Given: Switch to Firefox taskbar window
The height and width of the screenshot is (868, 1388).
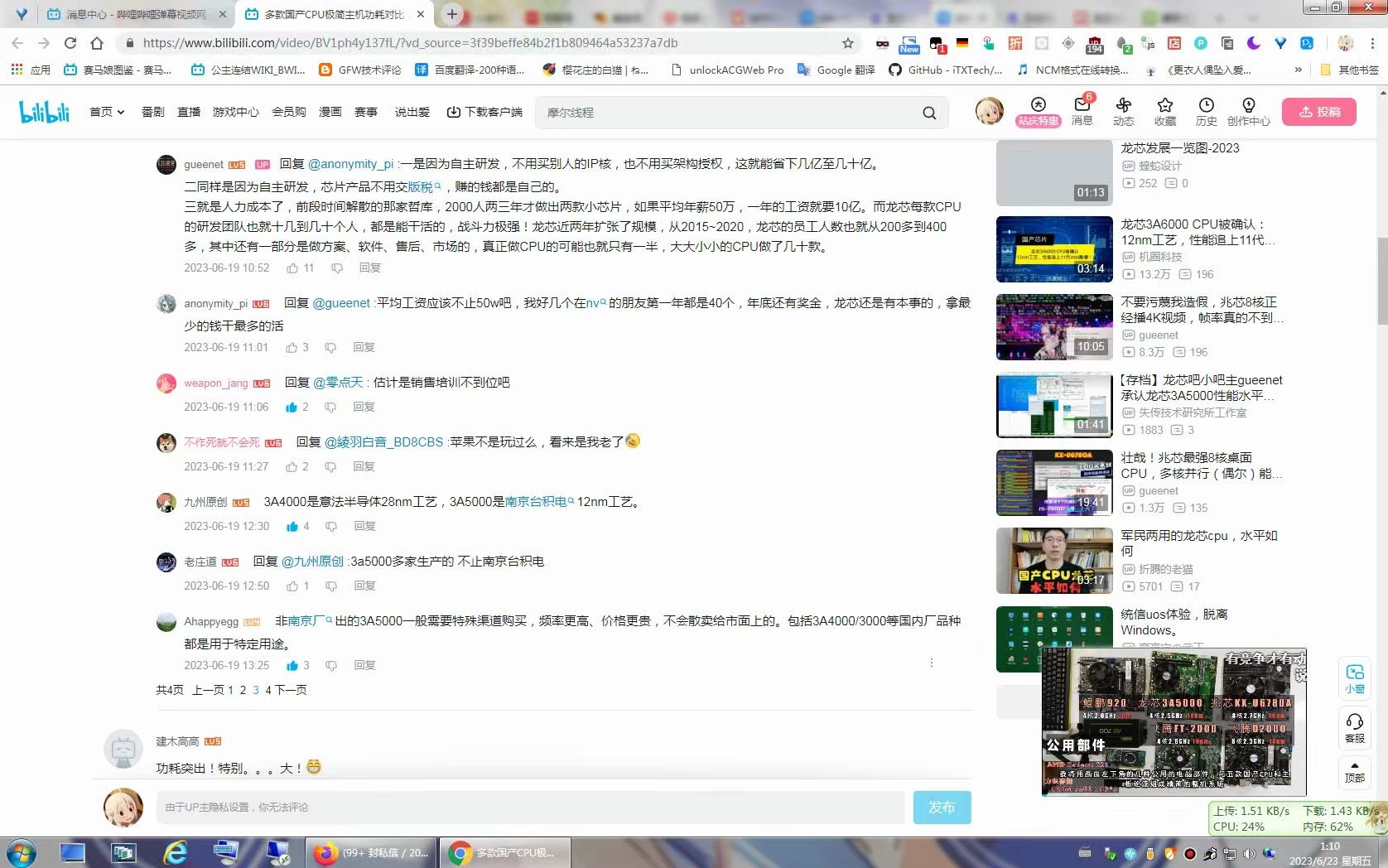Looking at the screenshot, I should pos(370,852).
